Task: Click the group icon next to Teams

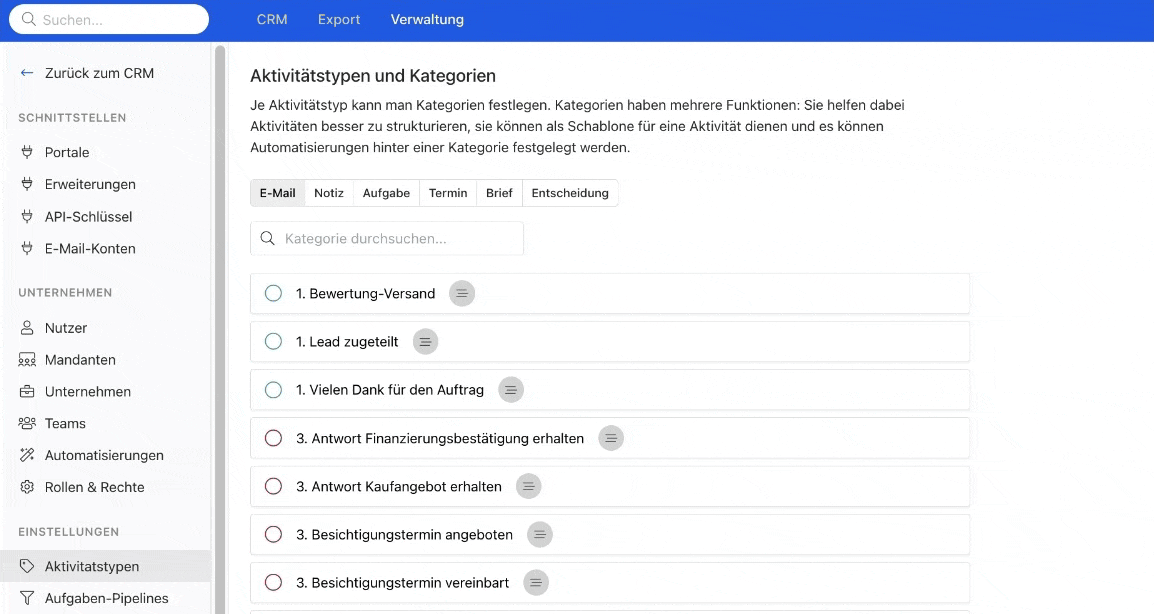Action: pyautogui.click(x=27, y=424)
